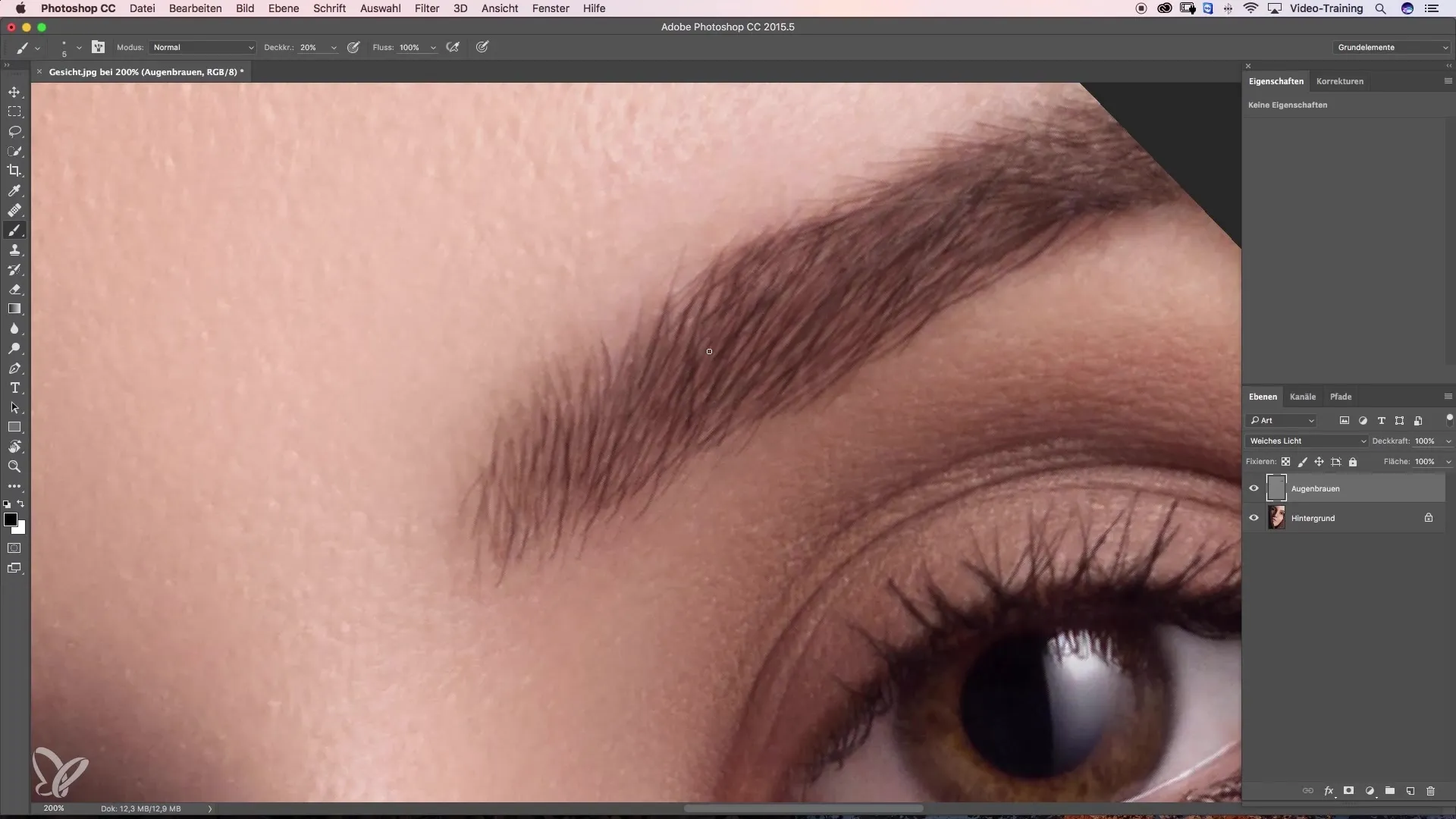Select the Pen tool
This screenshot has width=1456, height=819.
coord(14,368)
